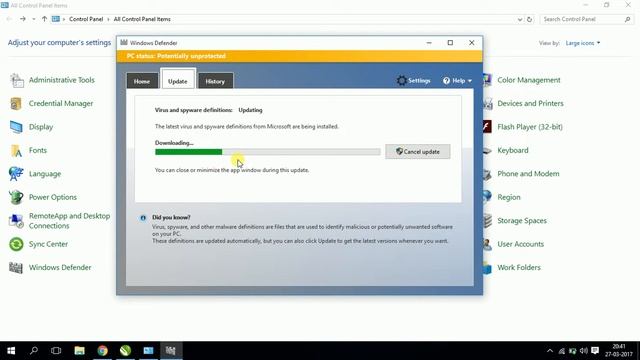Image resolution: width=640 pixels, height=360 pixels.
Task: Open the Storage Spaces link
Action: pyautogui.click(x=522, y=221)
